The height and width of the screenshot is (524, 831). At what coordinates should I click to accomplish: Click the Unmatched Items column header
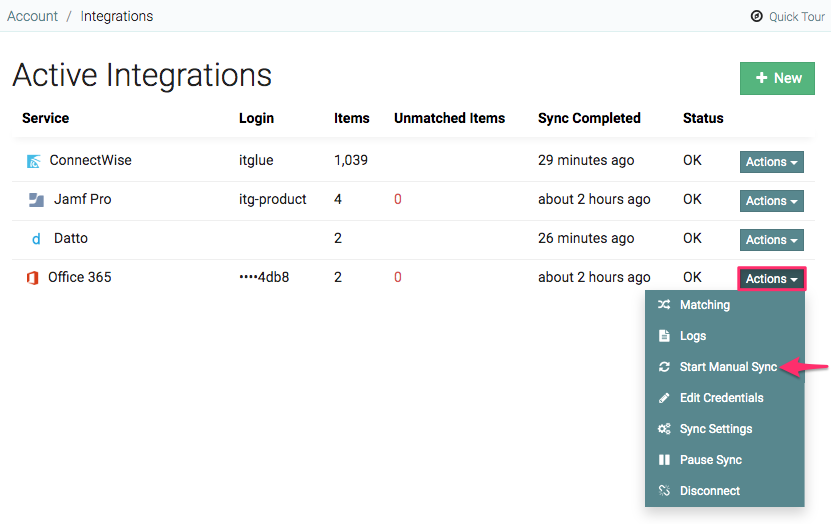coord(449,118)
